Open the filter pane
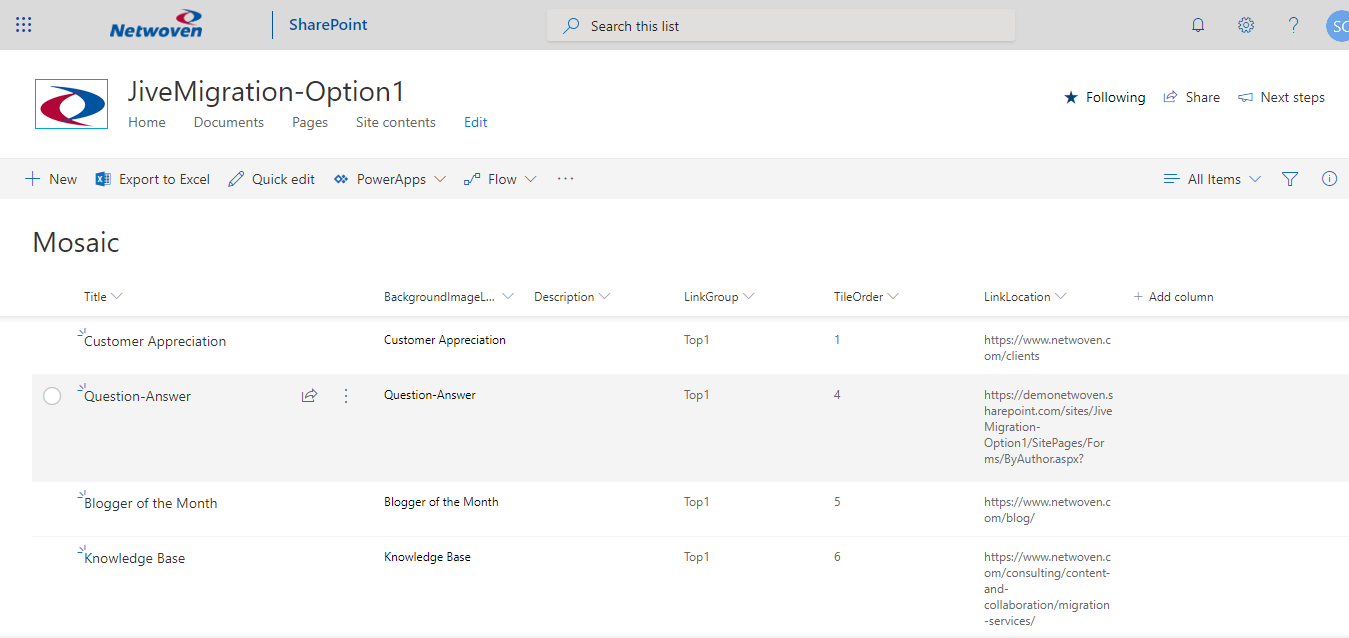 [x=1289, y=178]
